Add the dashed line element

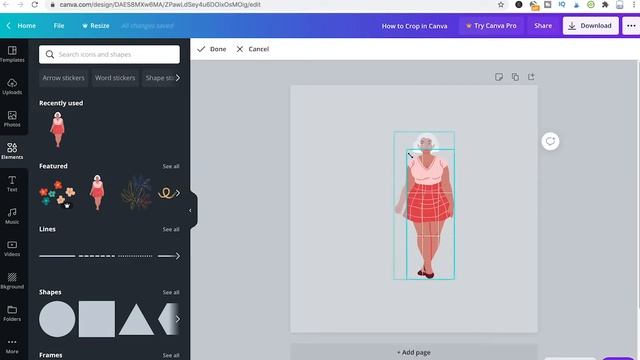click(97, 256)
